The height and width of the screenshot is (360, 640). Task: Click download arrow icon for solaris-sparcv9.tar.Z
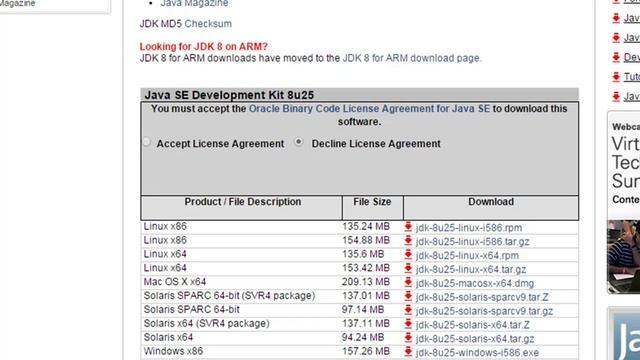[408, 296]
